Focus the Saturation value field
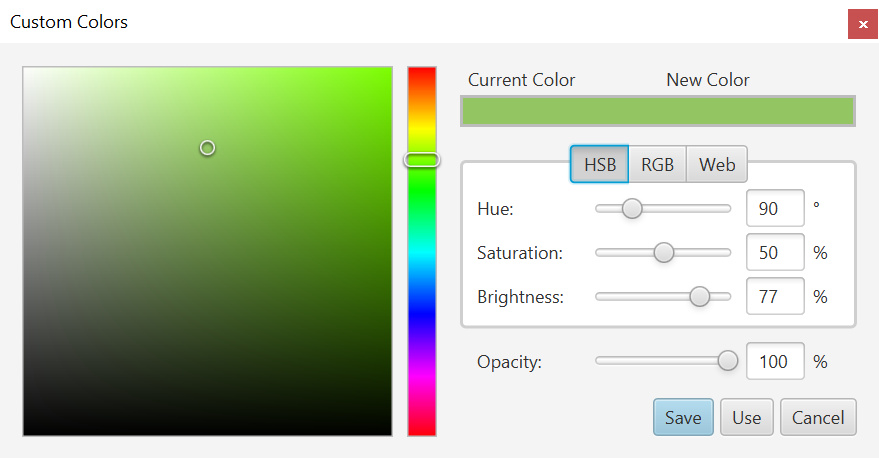This screenshot has height=458, width=879. (x=775, y=252)
